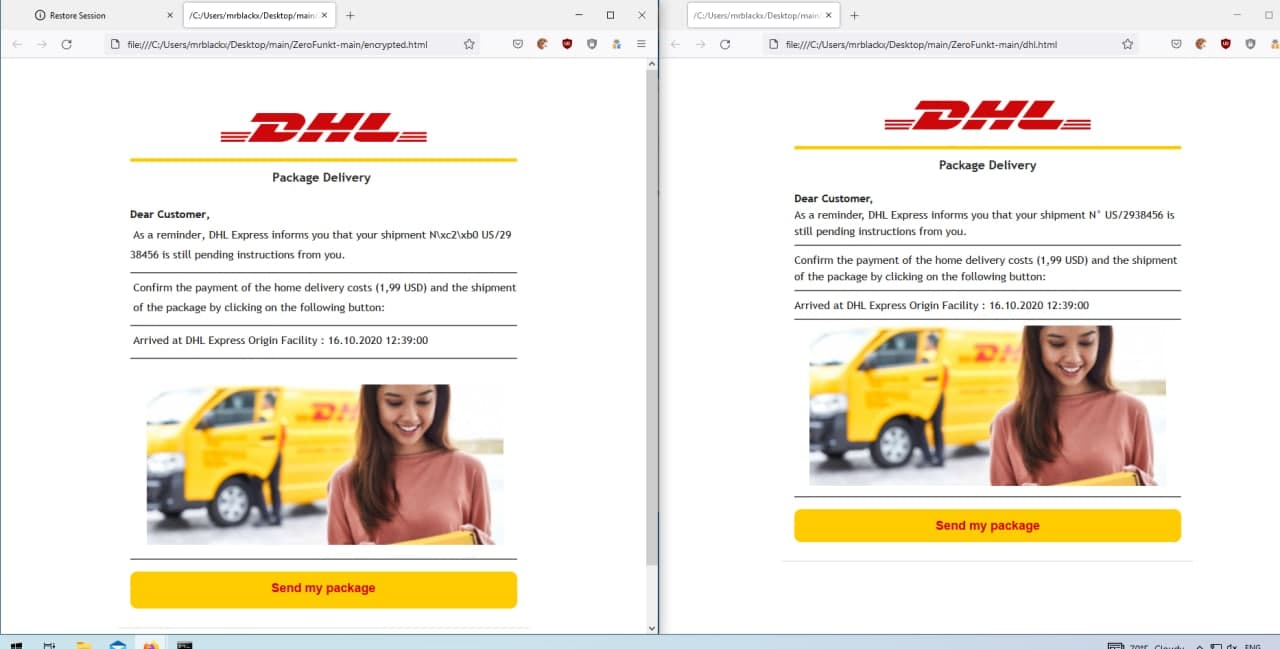
Task: Reload the encrypted.html page in left window
Action: click(x=66, y=44)
